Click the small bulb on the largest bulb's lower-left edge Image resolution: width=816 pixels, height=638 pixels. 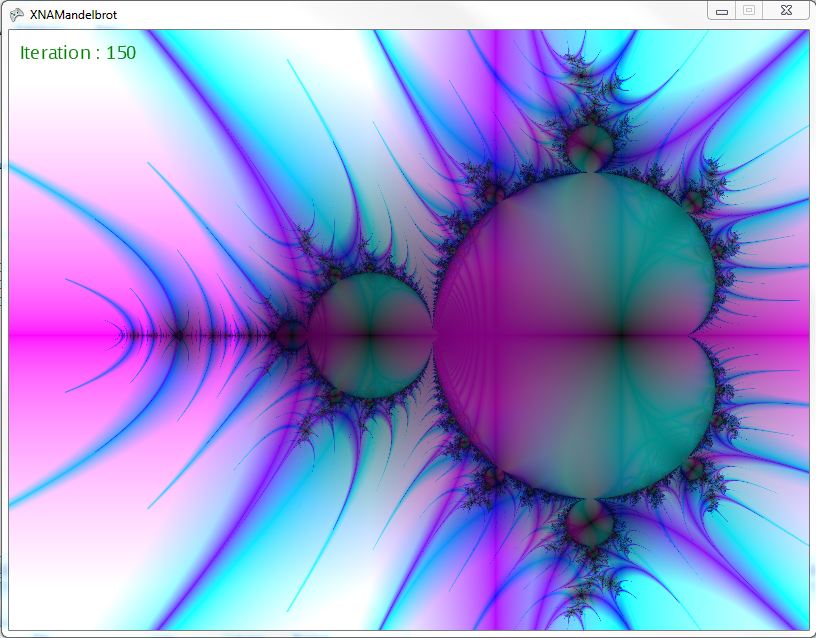(491, 478)
